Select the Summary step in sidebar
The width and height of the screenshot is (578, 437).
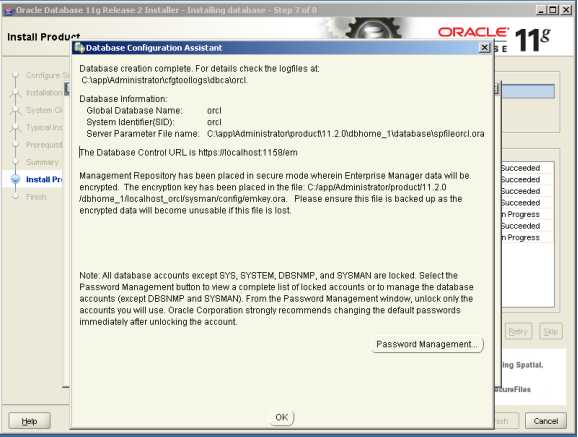pyautogui.click(x=42, y=162)
